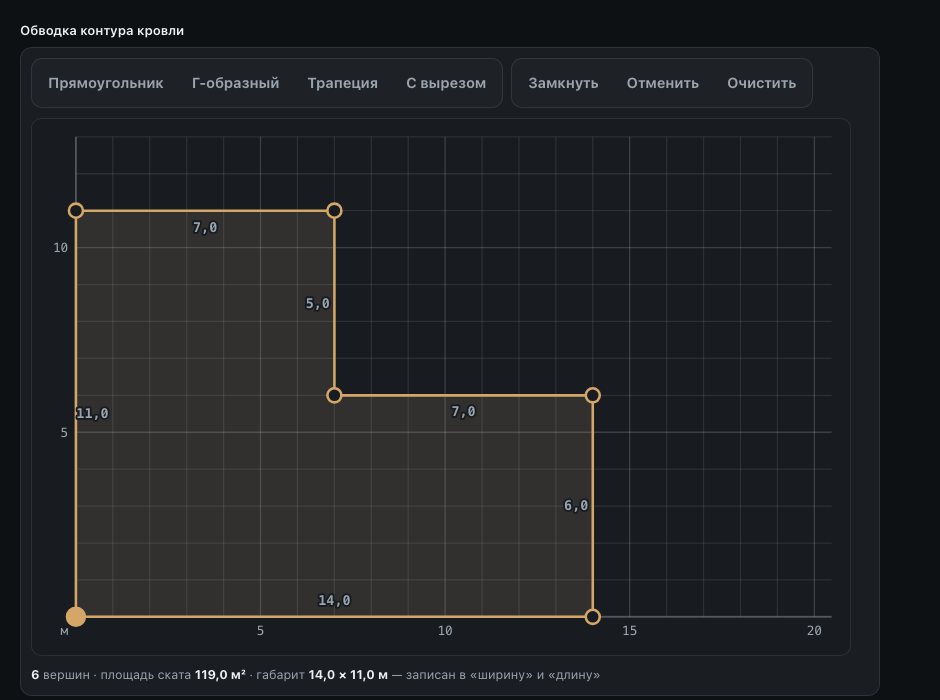This screenshot has width=940, height=700.
Task: Click the 14,0 bottom edge length label
Action: 334,600
